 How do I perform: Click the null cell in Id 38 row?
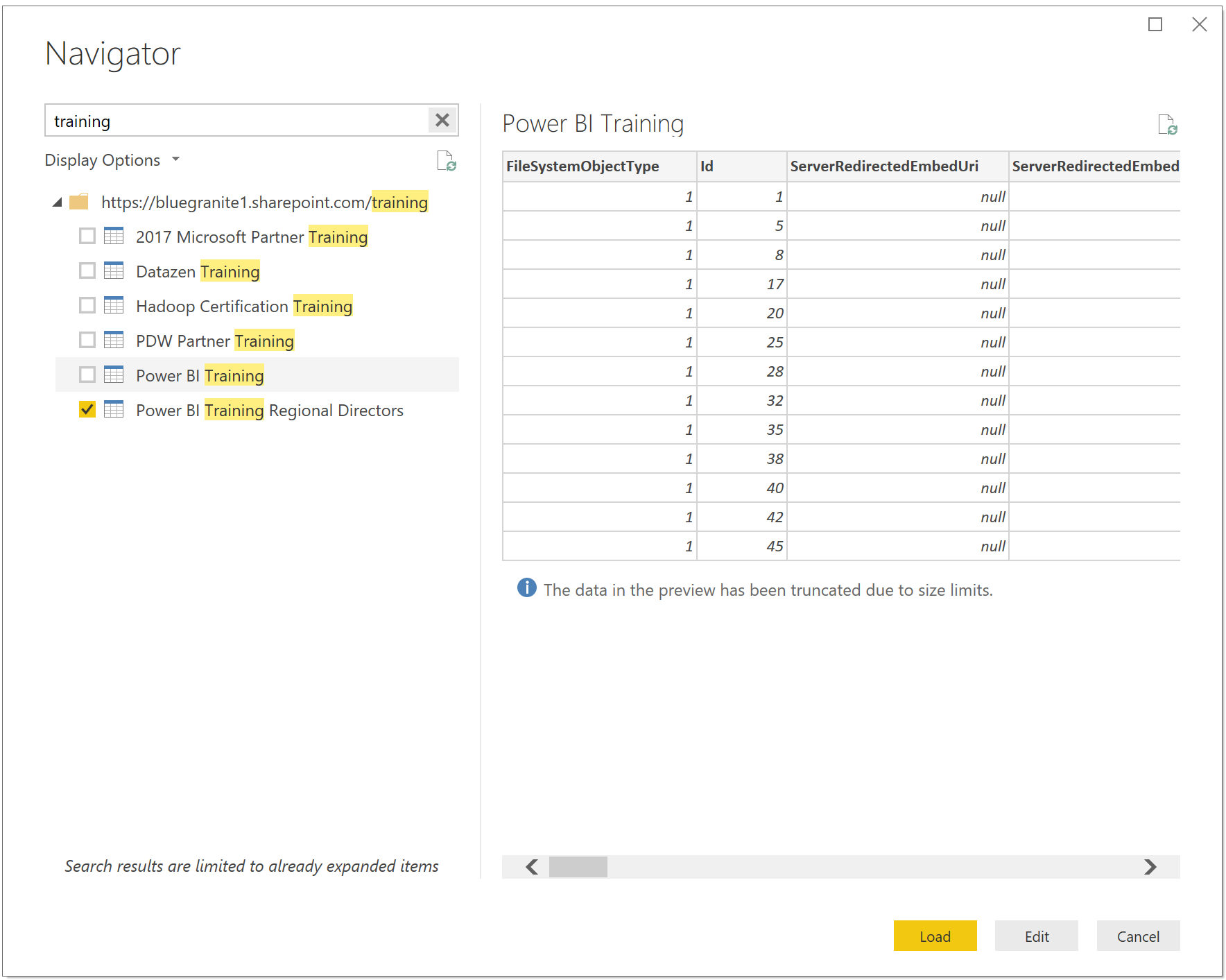[898, 458]
